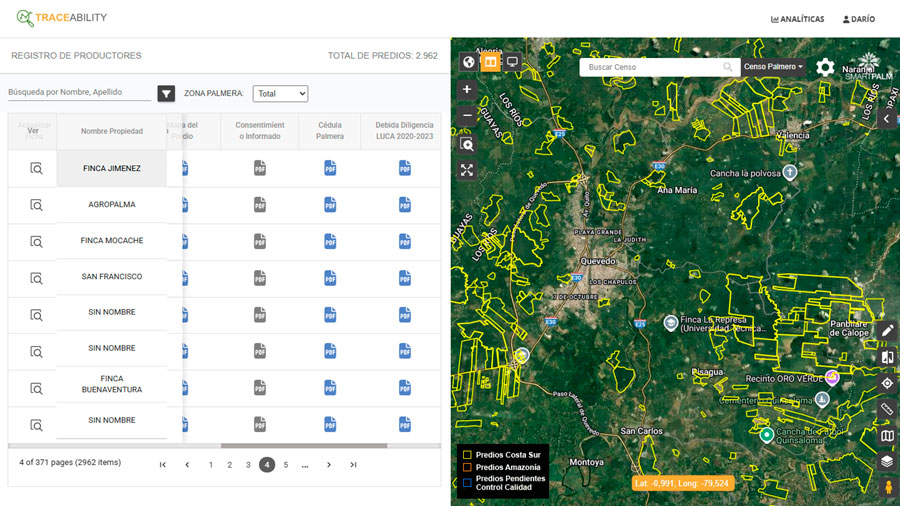
Task: Open the ANALÍTICAS menu
Action: [x=797, y=19]
